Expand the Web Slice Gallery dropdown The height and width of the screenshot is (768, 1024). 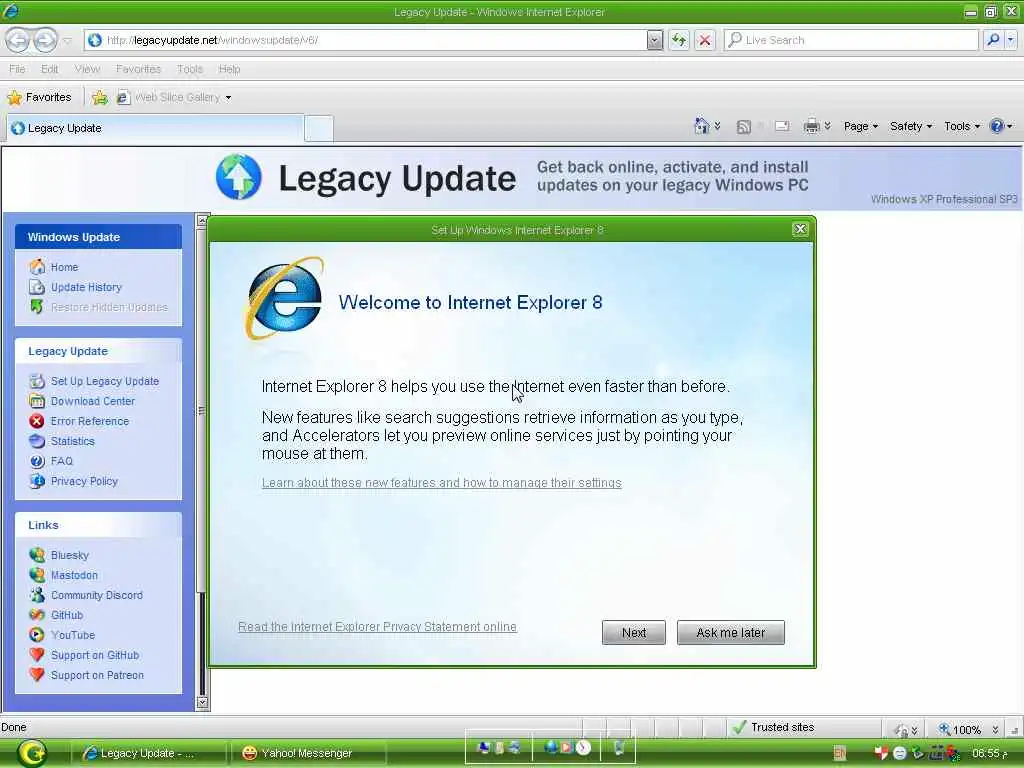click(x=228, y=98)
